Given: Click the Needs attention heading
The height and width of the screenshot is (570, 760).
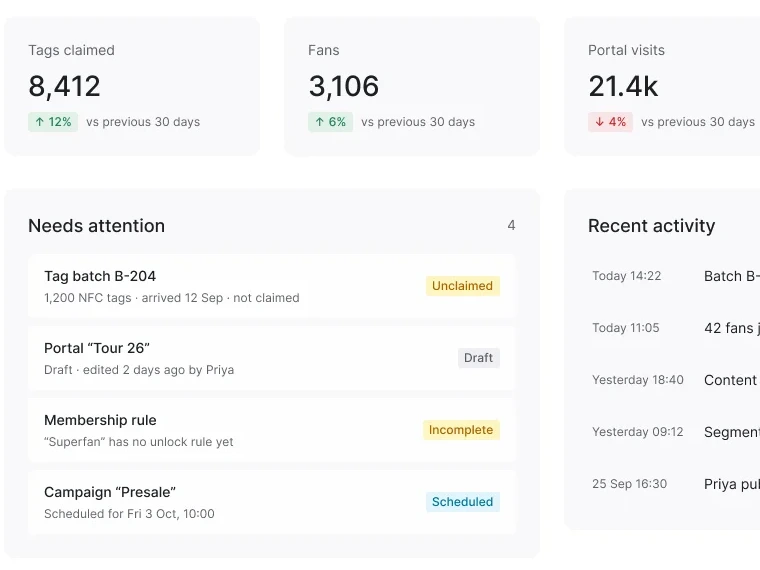Looking at the screenshot, I should coord(96,226).
